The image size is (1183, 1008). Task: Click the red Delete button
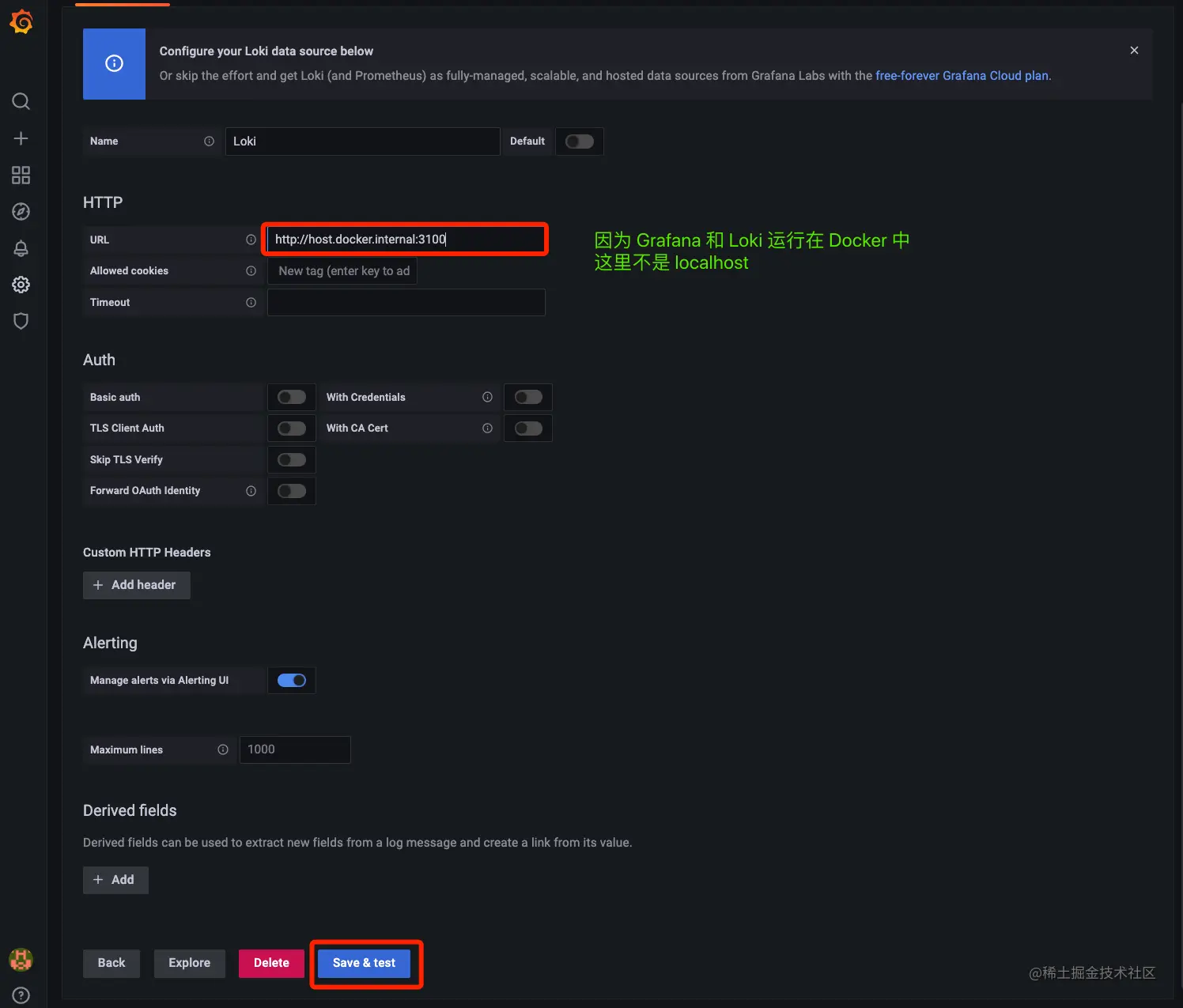coord(271,963)
